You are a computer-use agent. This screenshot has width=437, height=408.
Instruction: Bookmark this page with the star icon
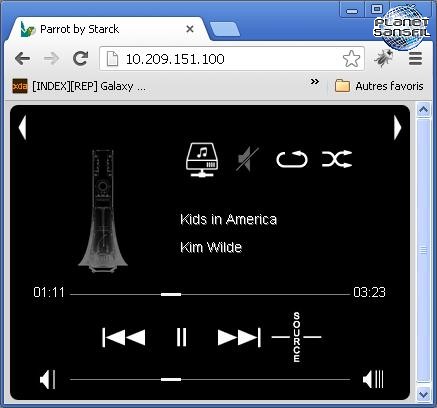351,59
